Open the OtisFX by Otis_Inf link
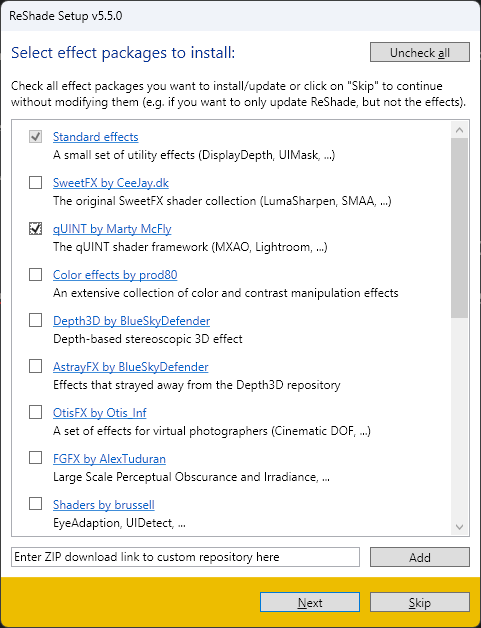Viewport: 481px width, 628px height. coord(100,413)
